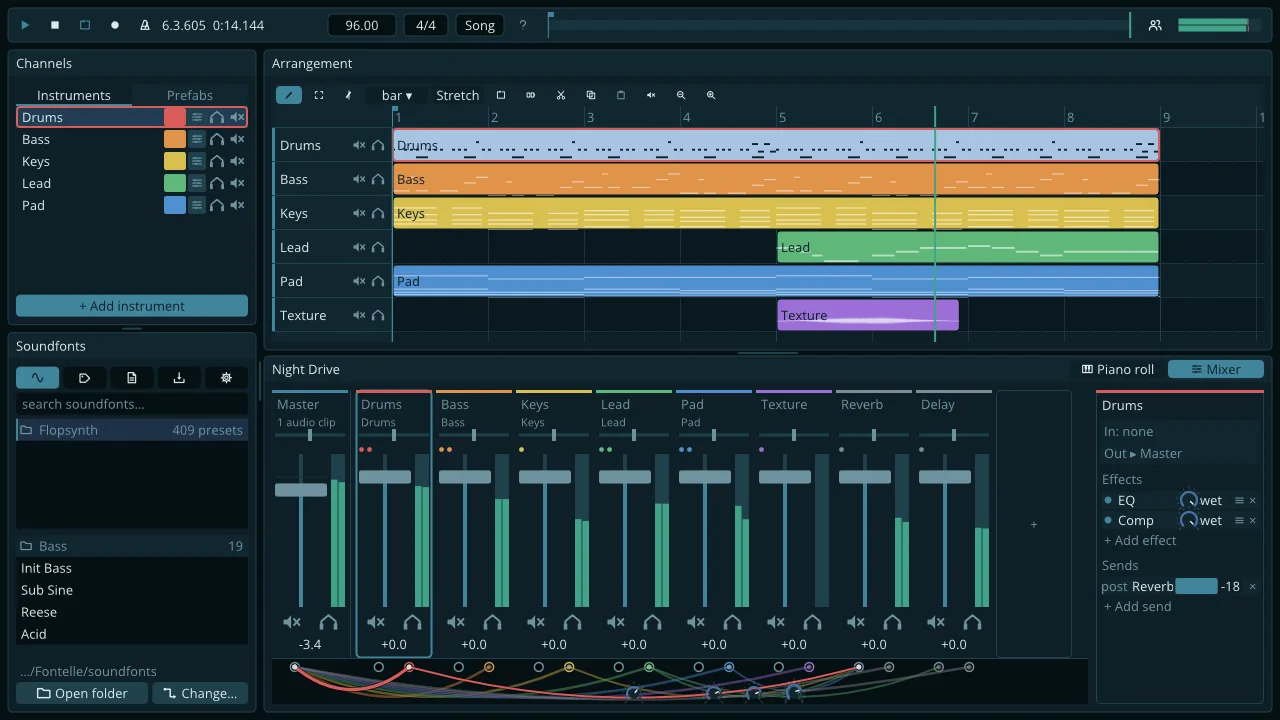Switch to the Instruments tab
Image resolution: width=1280 pixels, height=720 pixels.
point(74,95)
